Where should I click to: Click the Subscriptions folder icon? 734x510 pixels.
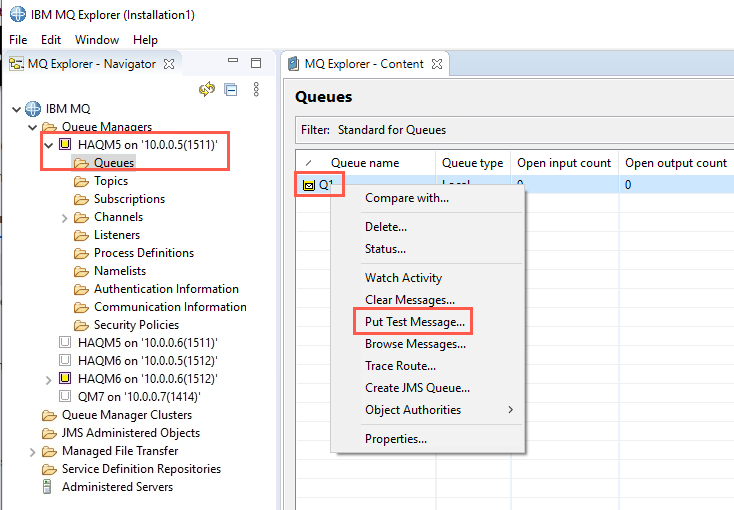coord(81,200)
